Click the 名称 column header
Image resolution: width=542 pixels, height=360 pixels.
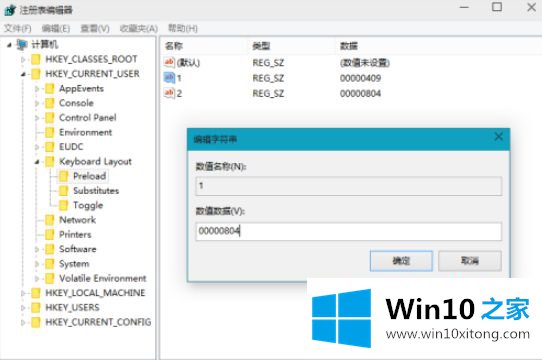pyautogui.click(x=174, y=46)
